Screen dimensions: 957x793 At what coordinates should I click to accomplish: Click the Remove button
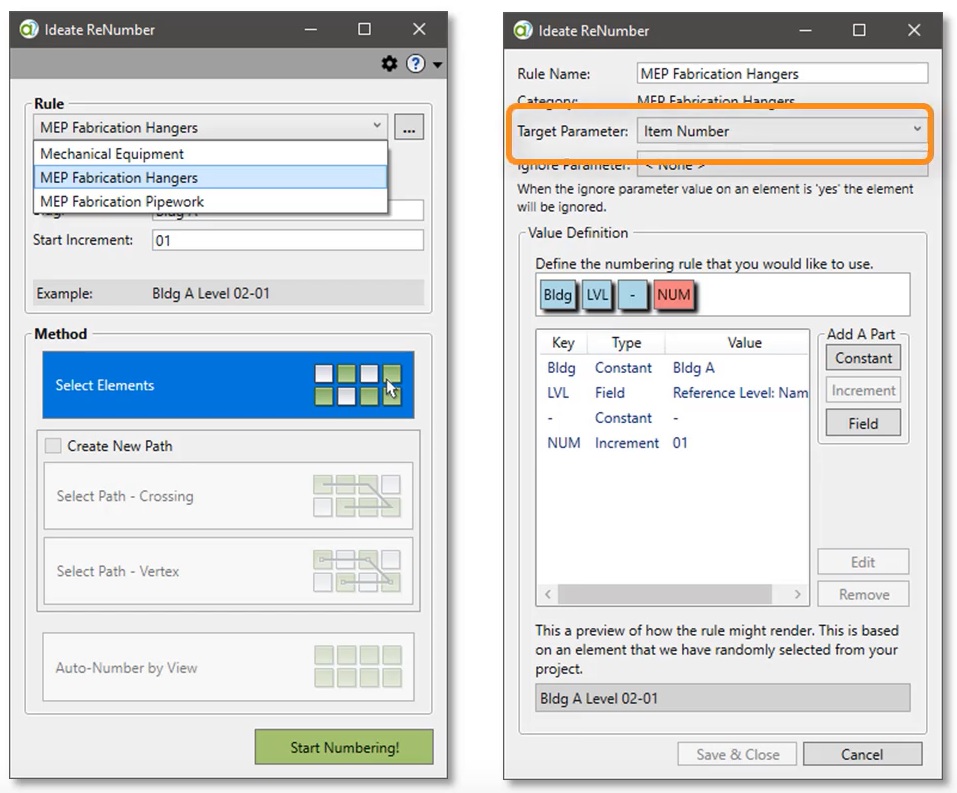click(863, 594)
